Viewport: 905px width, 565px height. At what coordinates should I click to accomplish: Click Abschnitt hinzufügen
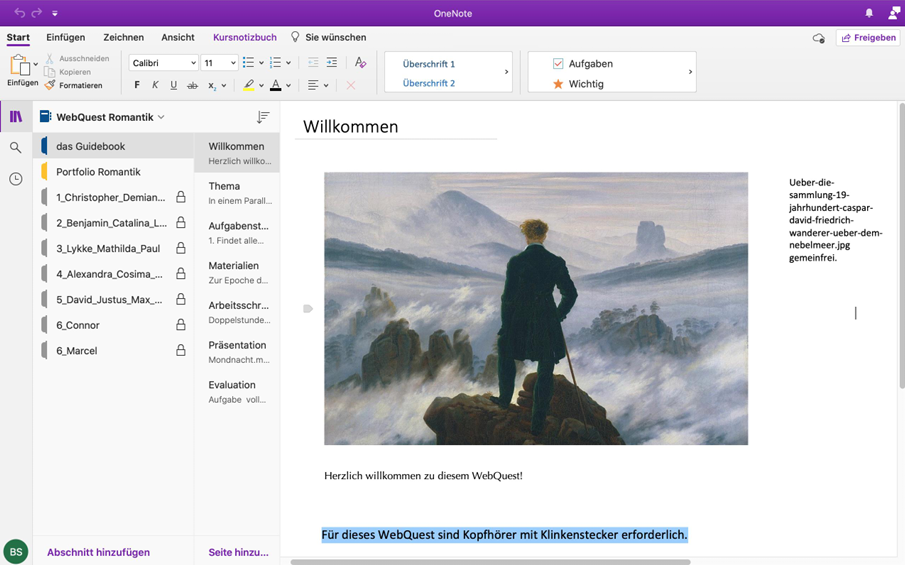[x=98, y=552]
